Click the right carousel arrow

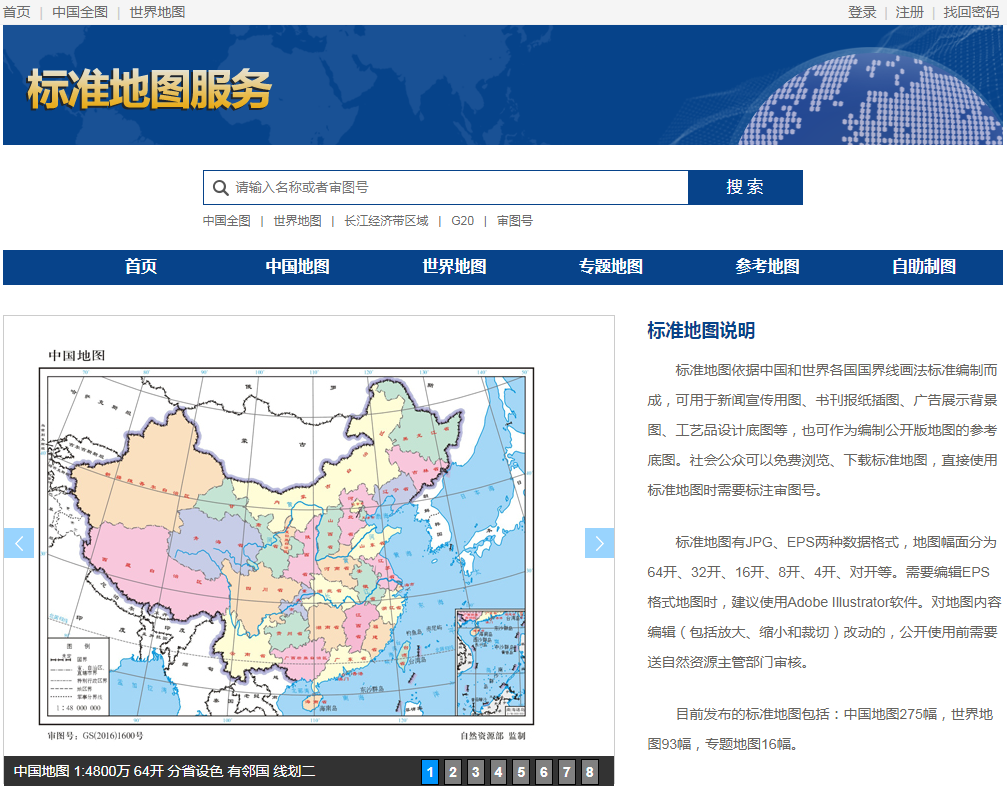(599, 543)
